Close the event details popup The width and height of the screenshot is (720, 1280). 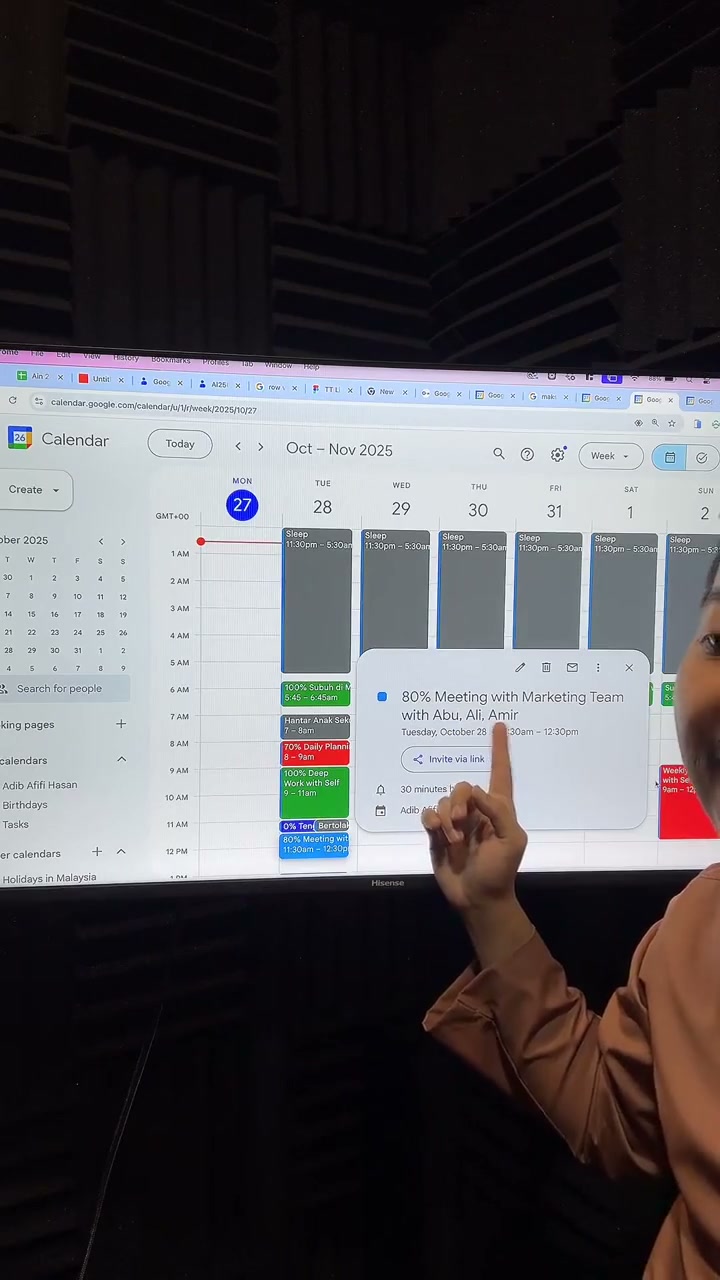[629, 667]
